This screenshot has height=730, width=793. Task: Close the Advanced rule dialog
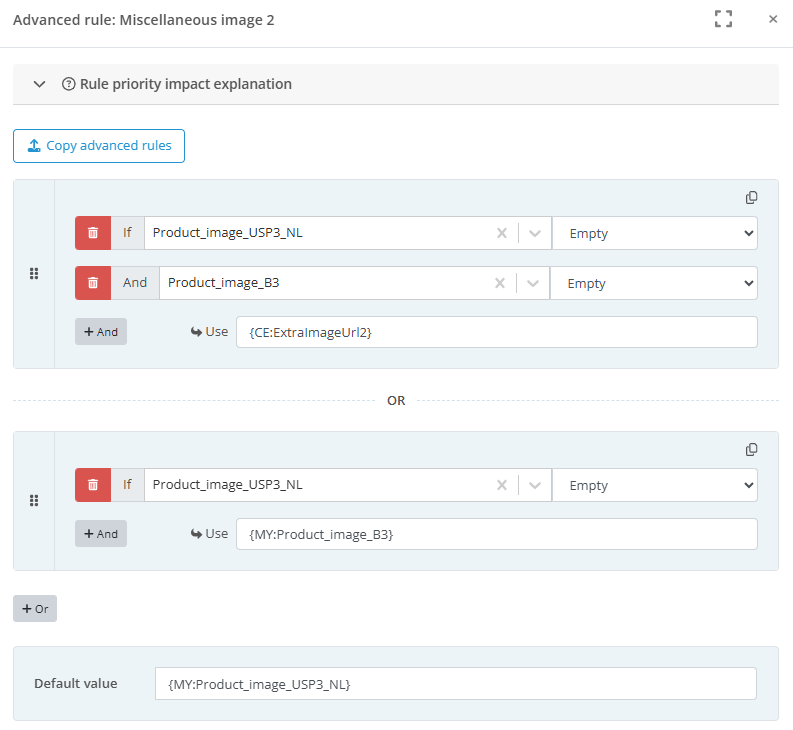point(773,19)
